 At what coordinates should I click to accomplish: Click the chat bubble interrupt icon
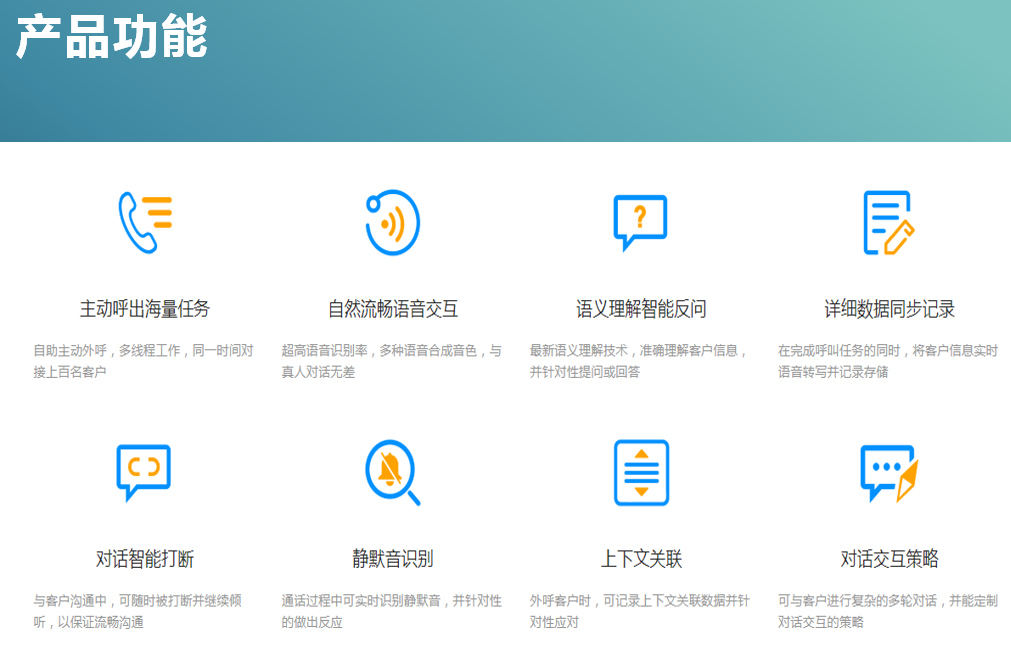point(144,473)
